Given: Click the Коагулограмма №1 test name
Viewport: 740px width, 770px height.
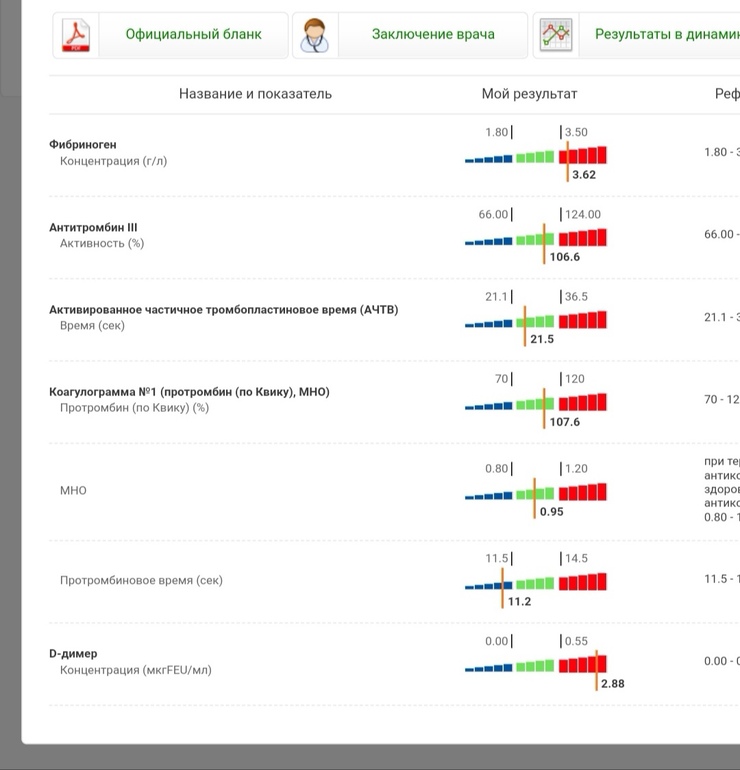Looking at the screenshot, I should pyautogui.click(x=189, y=392).
